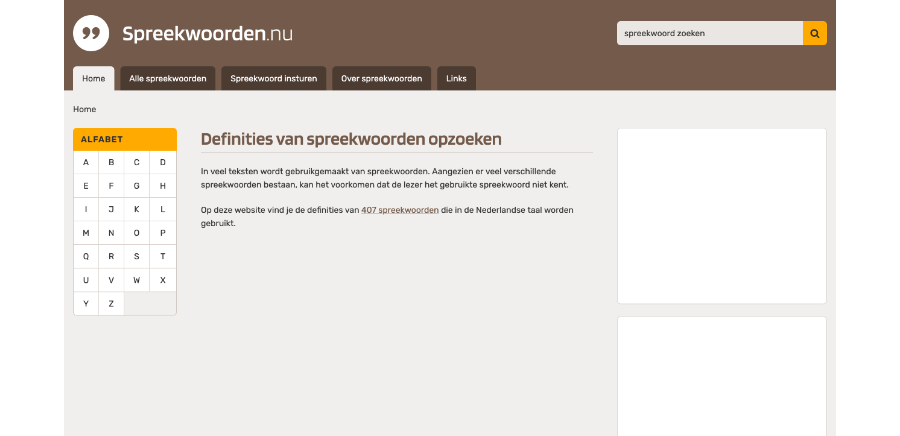The image size is (900, 436).
Task: Select letter E in the alphabet grid
Action: pyautogui.click(x=86, y=186)
